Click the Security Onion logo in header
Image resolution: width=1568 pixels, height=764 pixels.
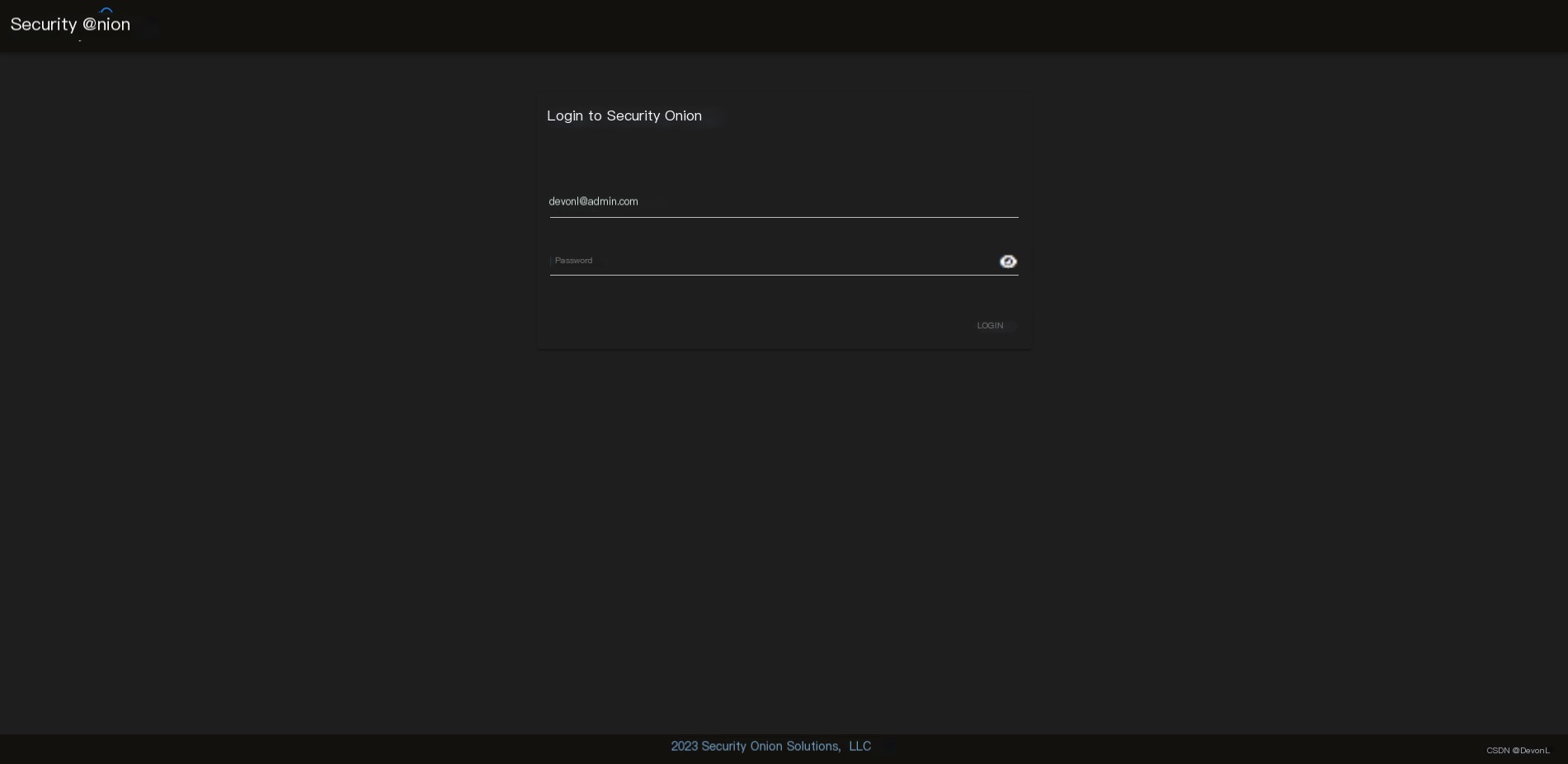click(70, 24)
